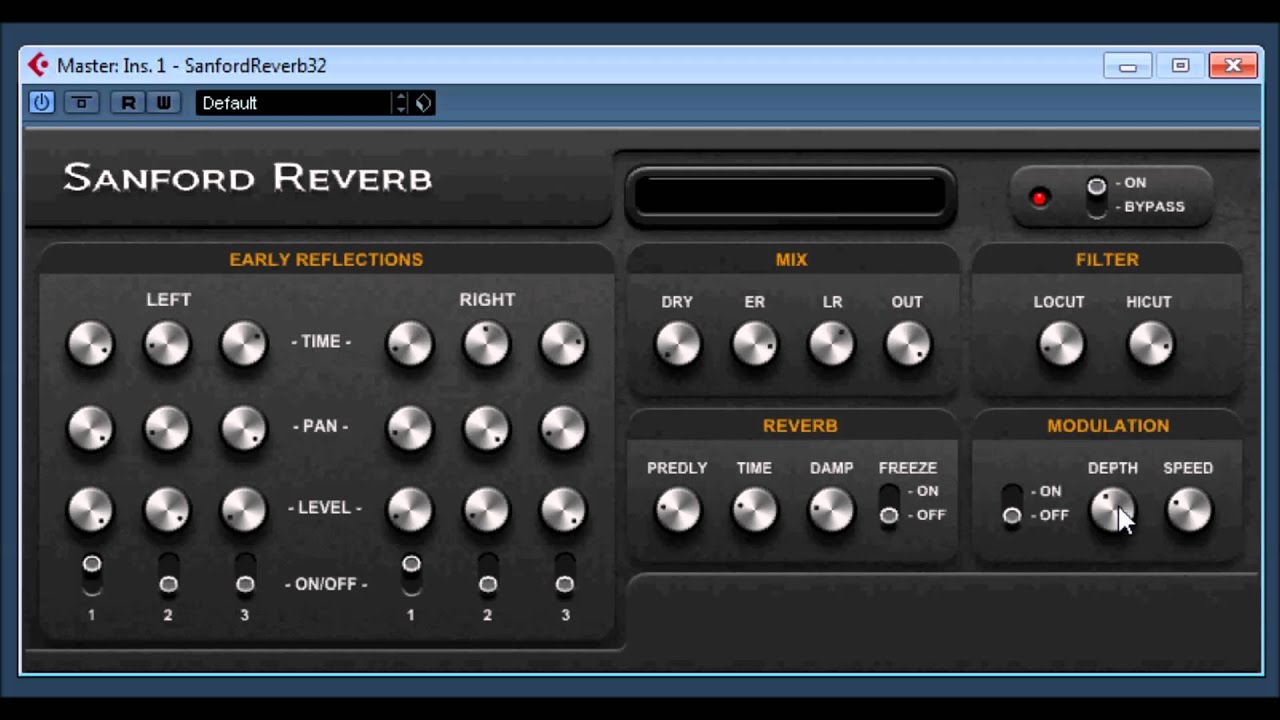Screen dimensions: 1280x720
Task: Open the Default preset selector field
Action: tap(295, 103)
